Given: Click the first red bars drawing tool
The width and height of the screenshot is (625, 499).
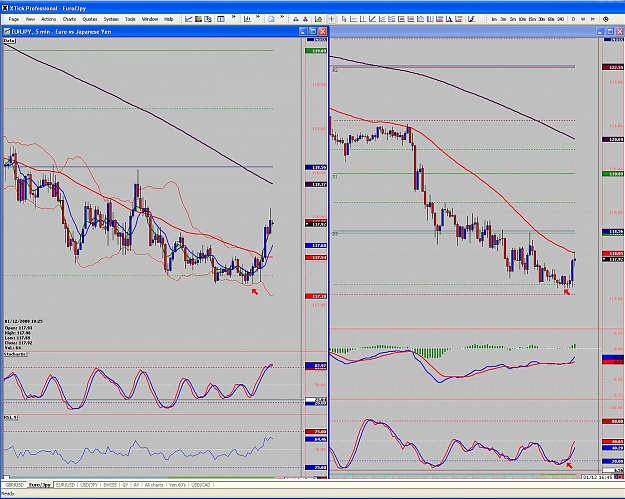Looking at the screenshot, I should click(x=402, y=19).
